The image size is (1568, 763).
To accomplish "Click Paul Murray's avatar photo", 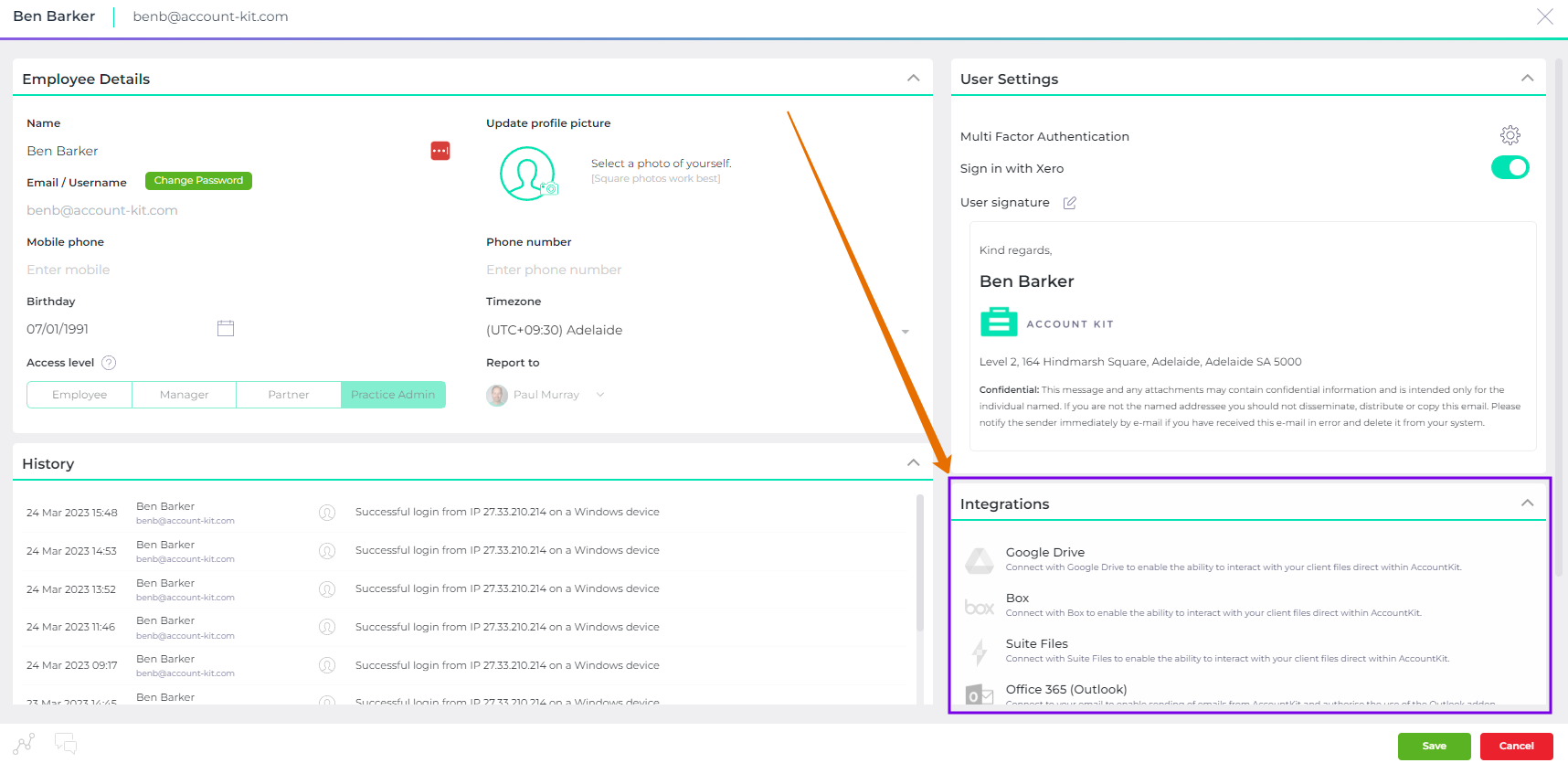I will click(497, 395).
